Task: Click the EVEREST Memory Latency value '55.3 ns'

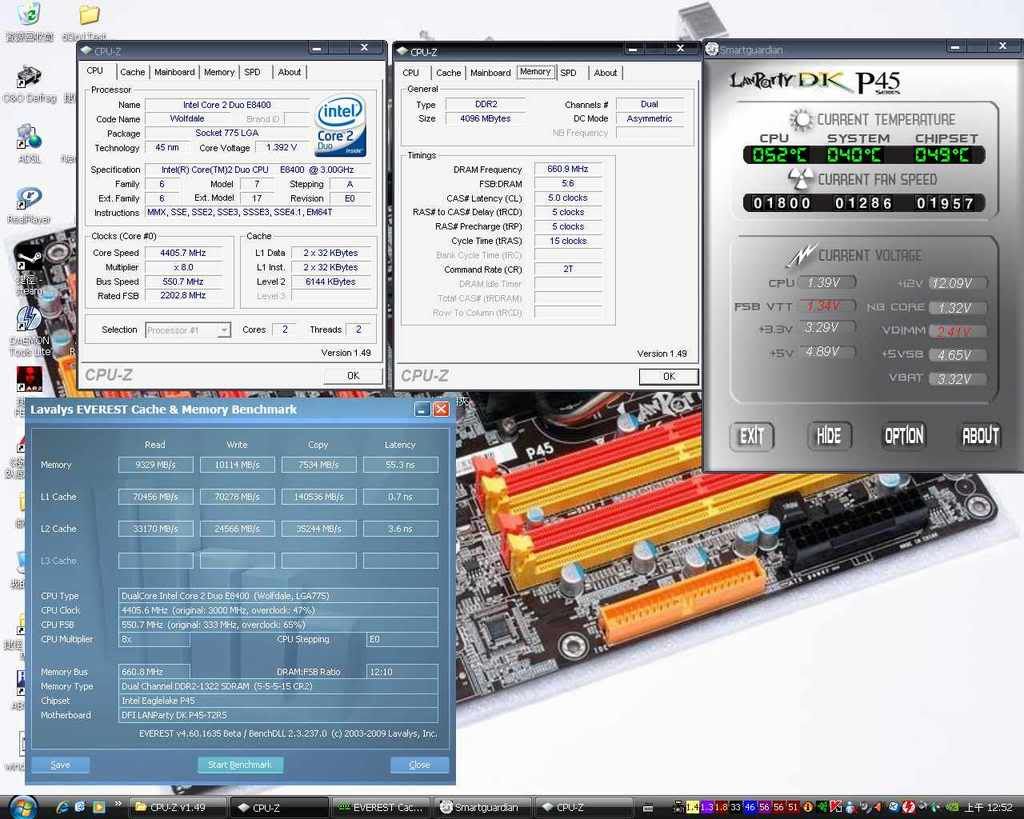Action: (400, 465)
